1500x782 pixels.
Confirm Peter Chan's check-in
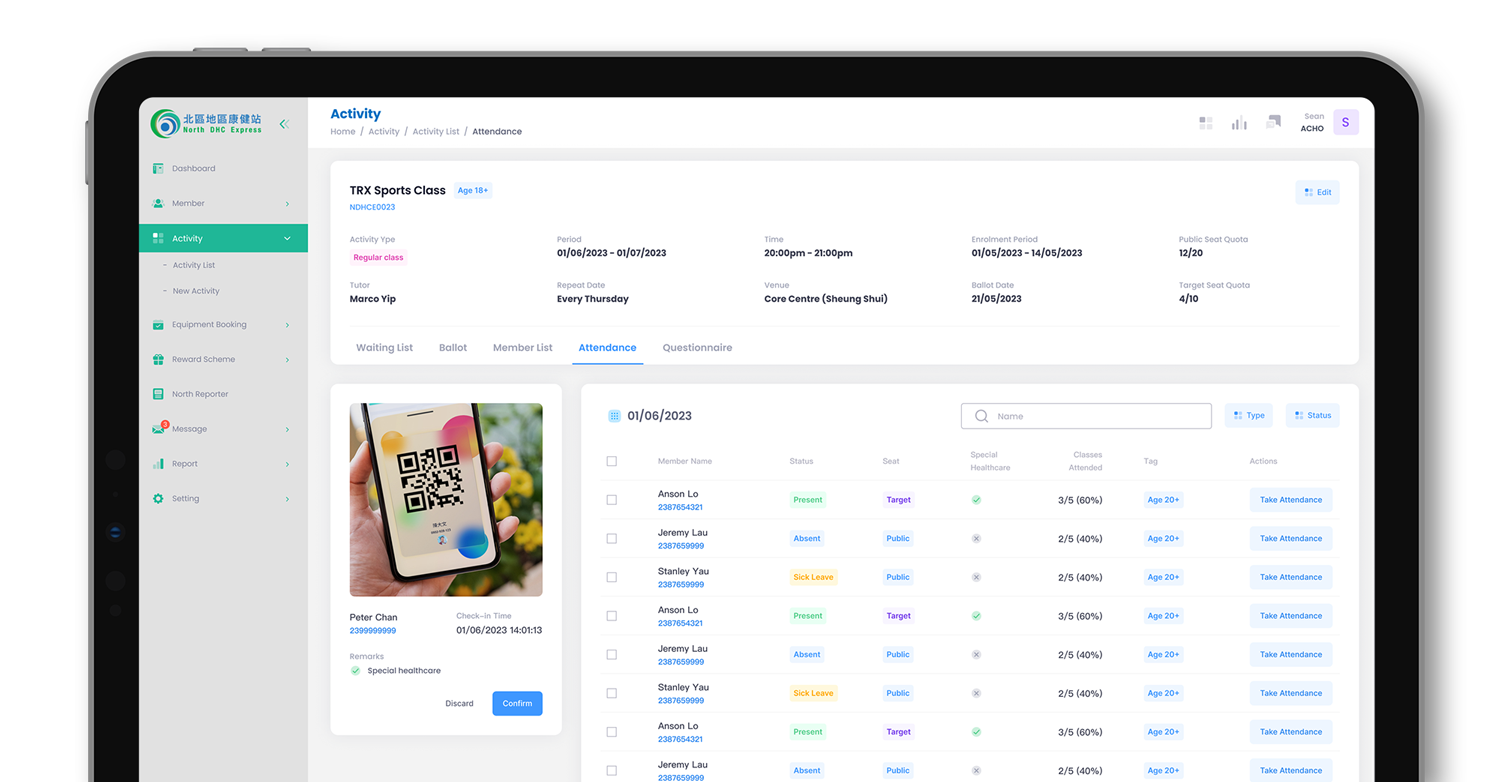coord(517,703)
